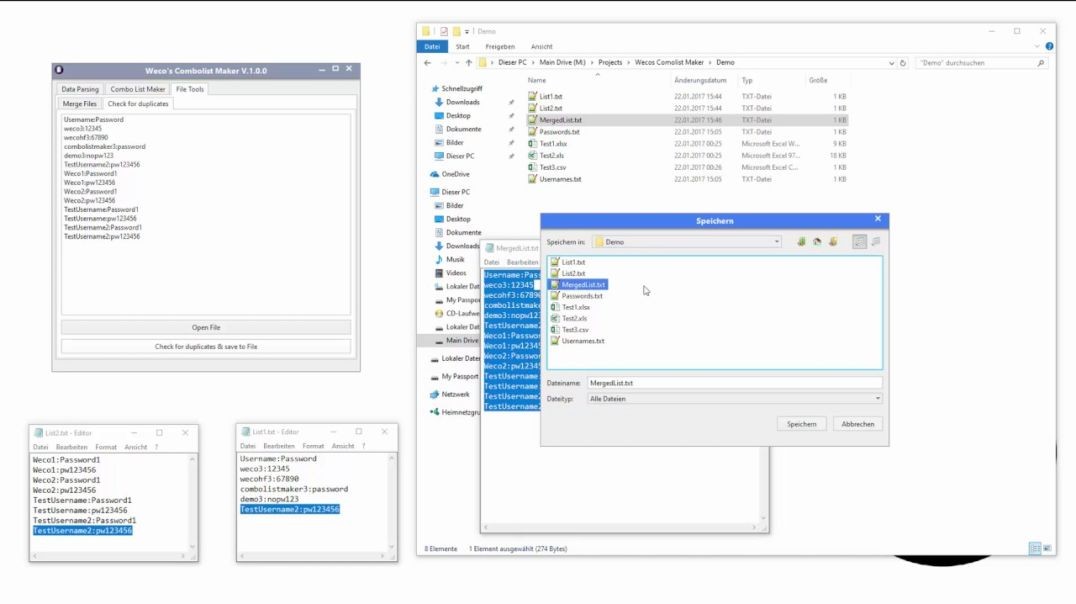
Task: Switch to Data Parsing tab in Combolist Maker
Action: coord(80,89)
